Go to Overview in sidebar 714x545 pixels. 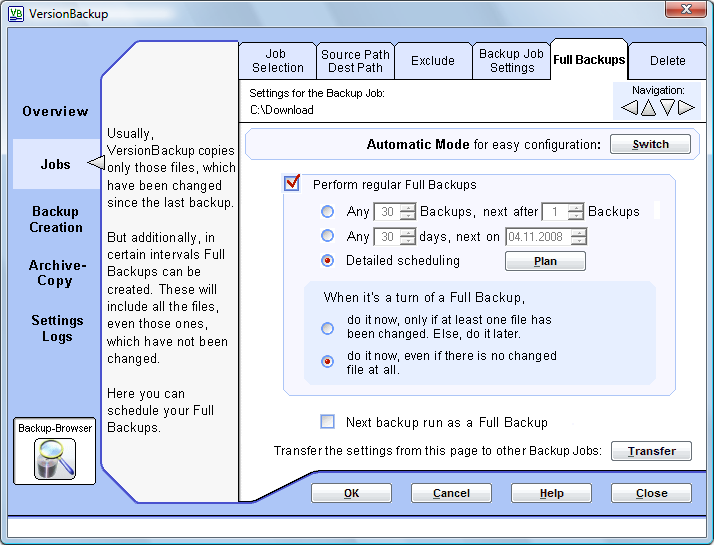[x=56, y=111]
